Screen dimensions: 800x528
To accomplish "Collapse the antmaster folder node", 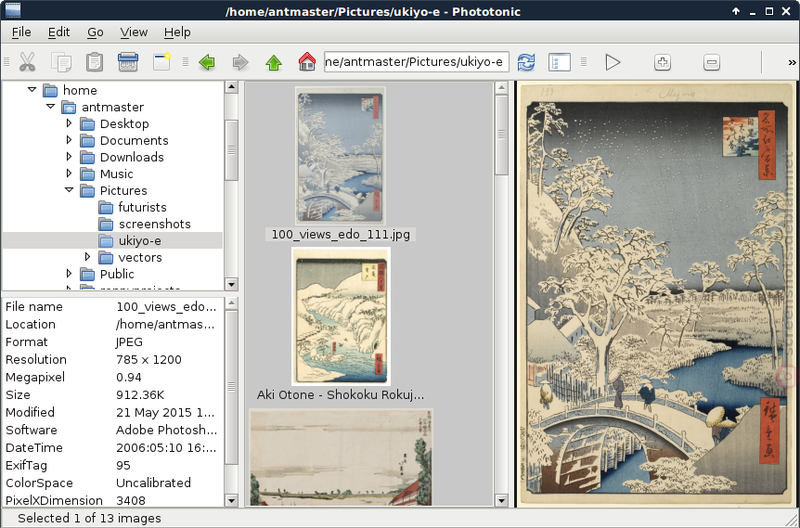I will [x=51, y=107].
